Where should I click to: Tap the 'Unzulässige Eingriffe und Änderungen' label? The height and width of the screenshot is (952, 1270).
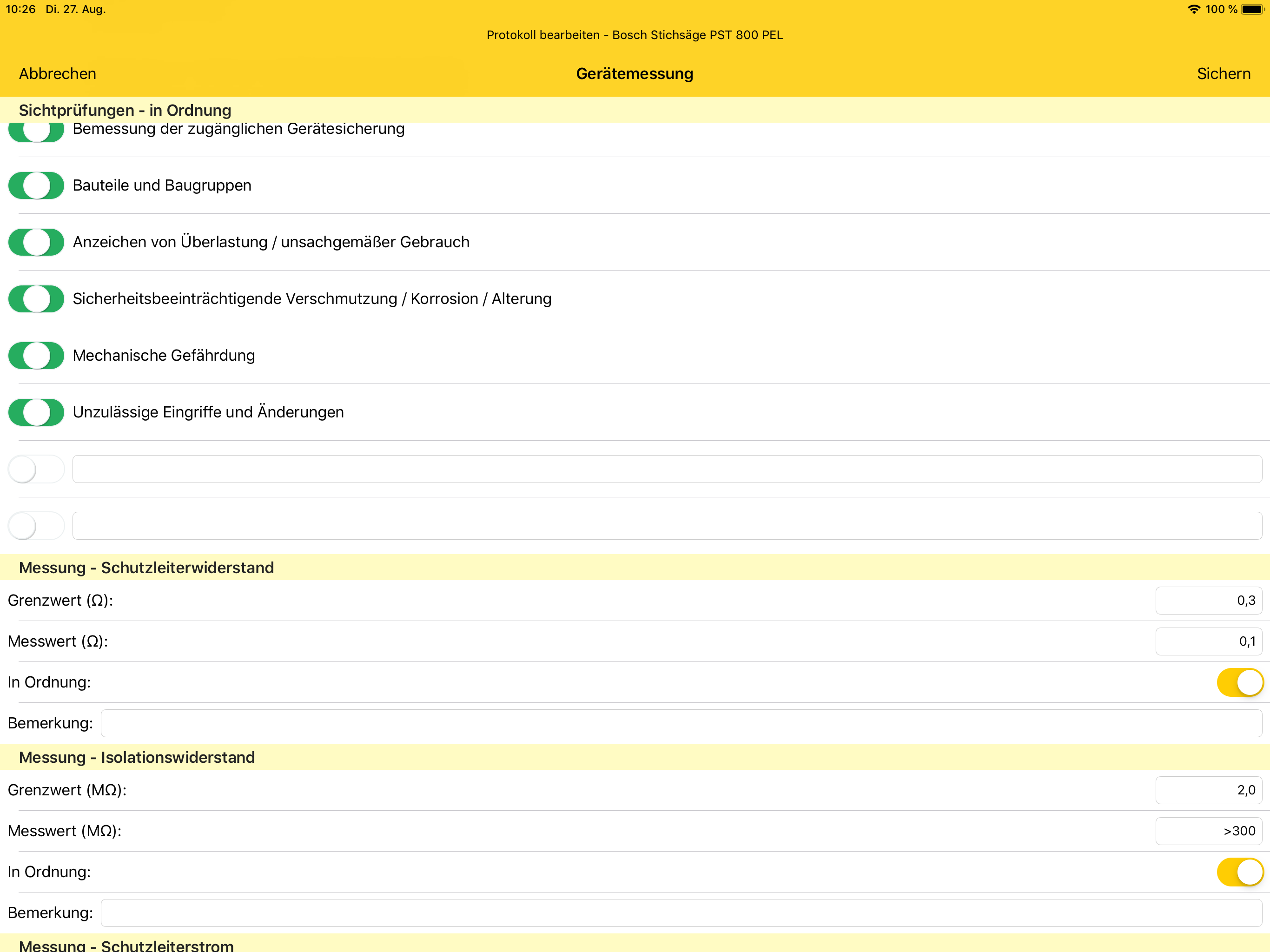pyautogui.click(x=208, y=412)
